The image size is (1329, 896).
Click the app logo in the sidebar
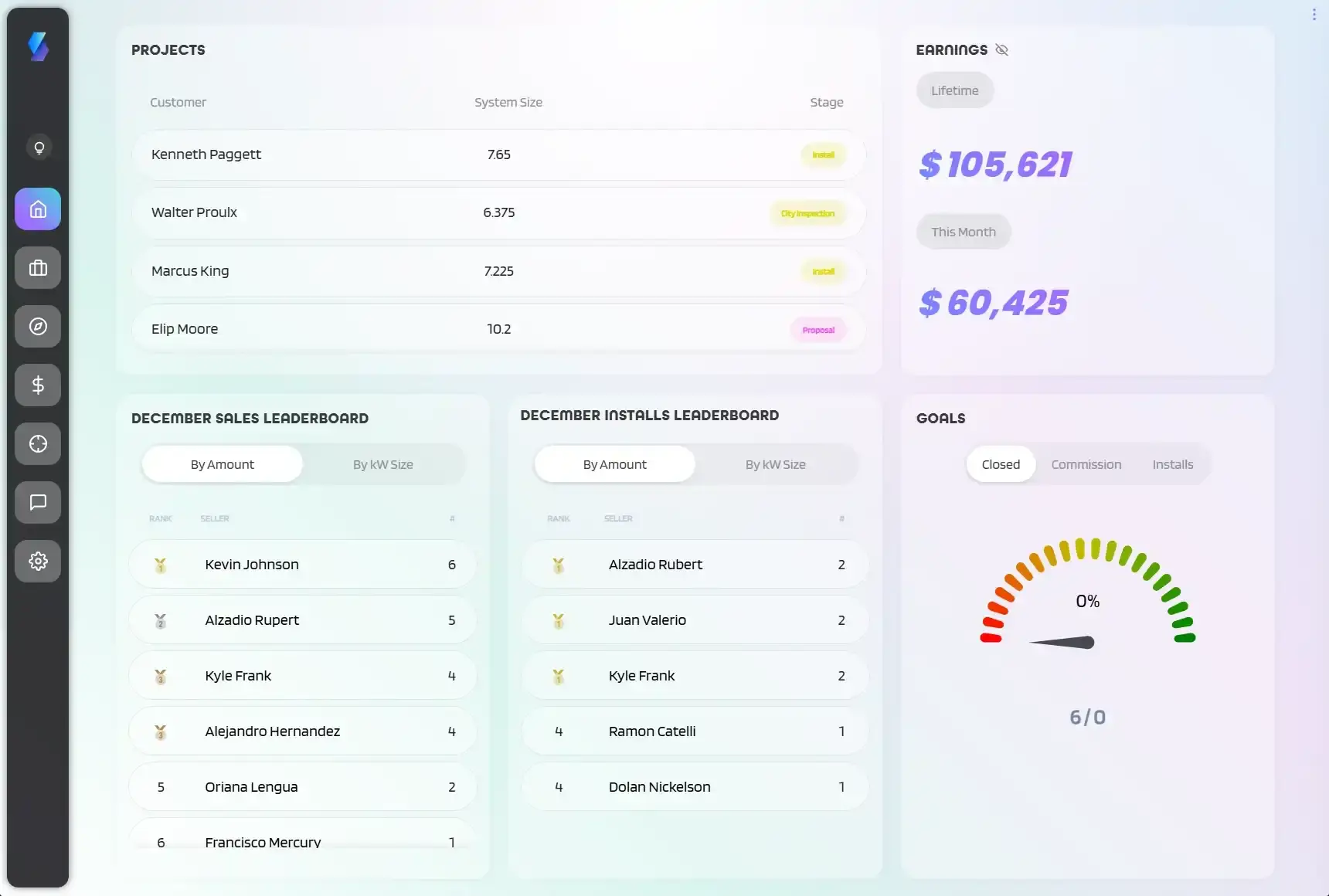(38, 46)
